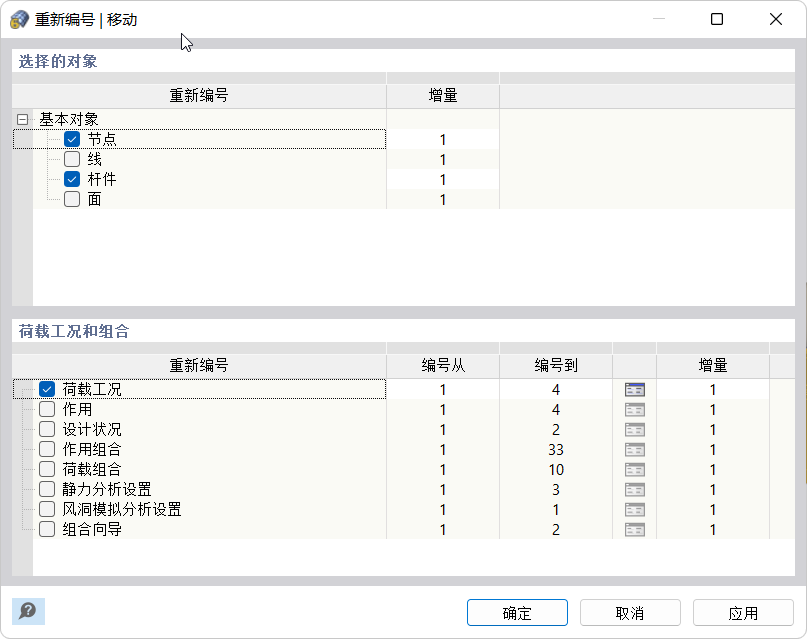
Task: Open help with the question mark icon
Action: point(28,611)
